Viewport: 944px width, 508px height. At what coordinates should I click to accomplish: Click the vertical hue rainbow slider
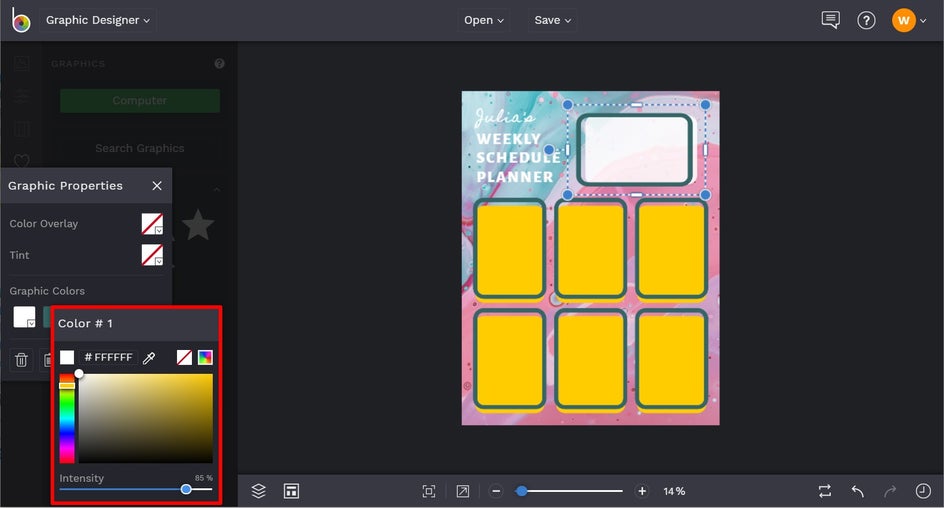67,419
